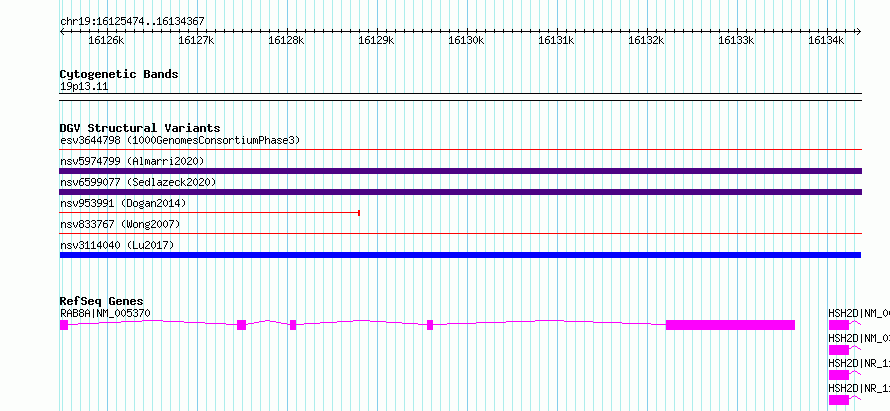Open the first HSH2D|NM_ gene label
Screen dimensions: 890x411
pos(859,313)
